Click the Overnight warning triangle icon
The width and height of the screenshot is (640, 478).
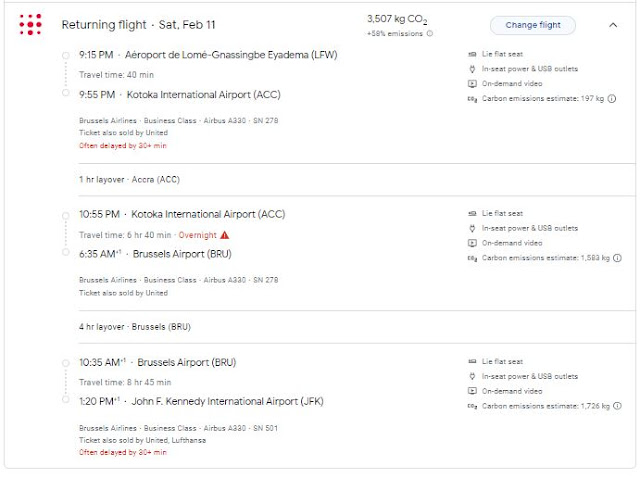coord(224,235)
